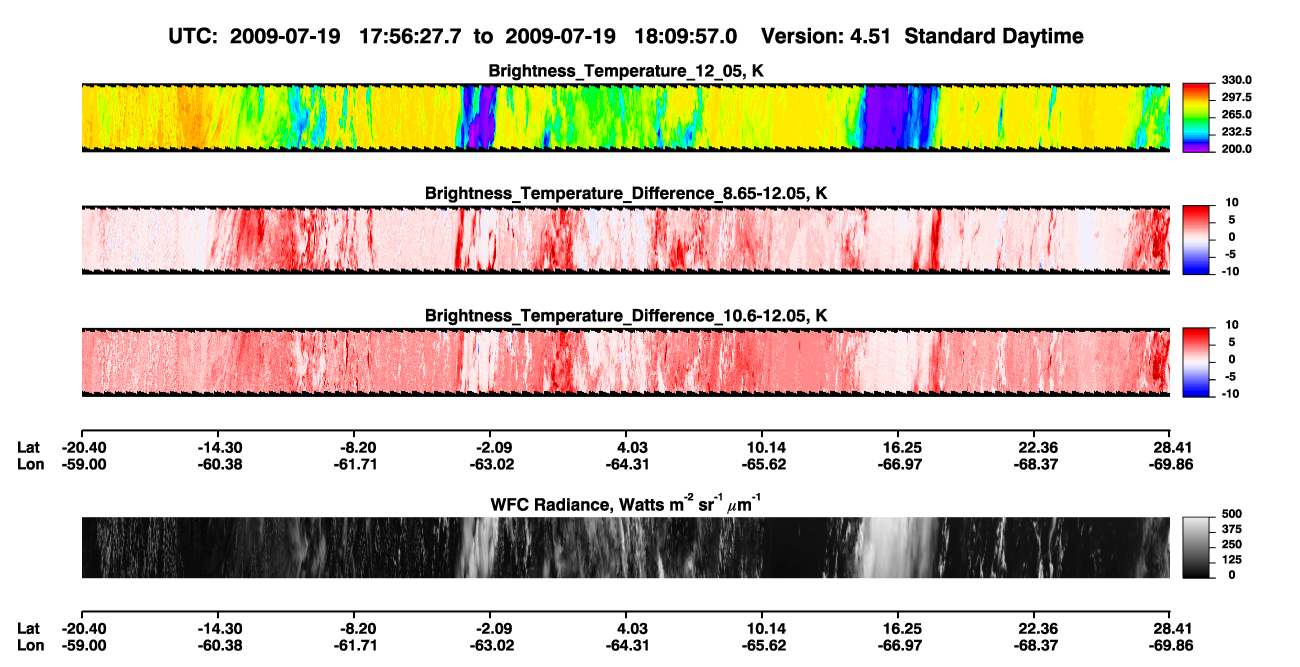Click longitude '-69.86' on the upper axis
1300x667 pixels.
[1170, 464]
